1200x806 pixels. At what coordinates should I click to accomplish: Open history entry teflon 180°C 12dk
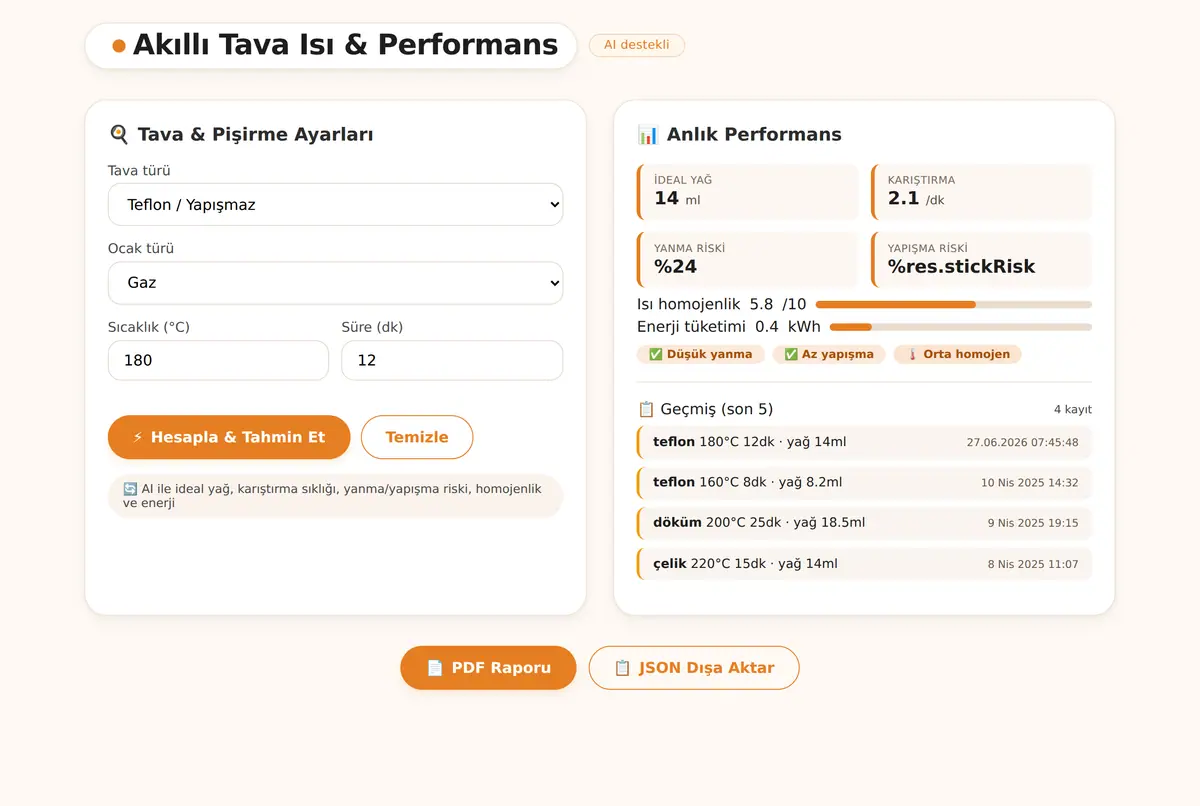[x=864, y=442]
